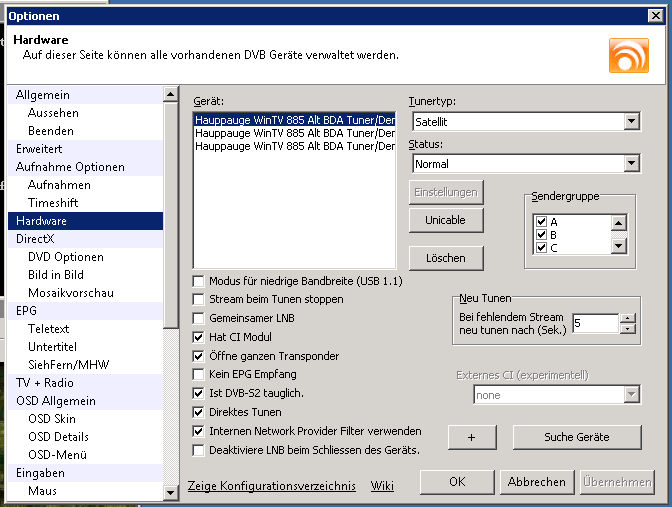Select second Hauppauge WinTV 885 device
The image size is (672, 507).
pos(295,133)
